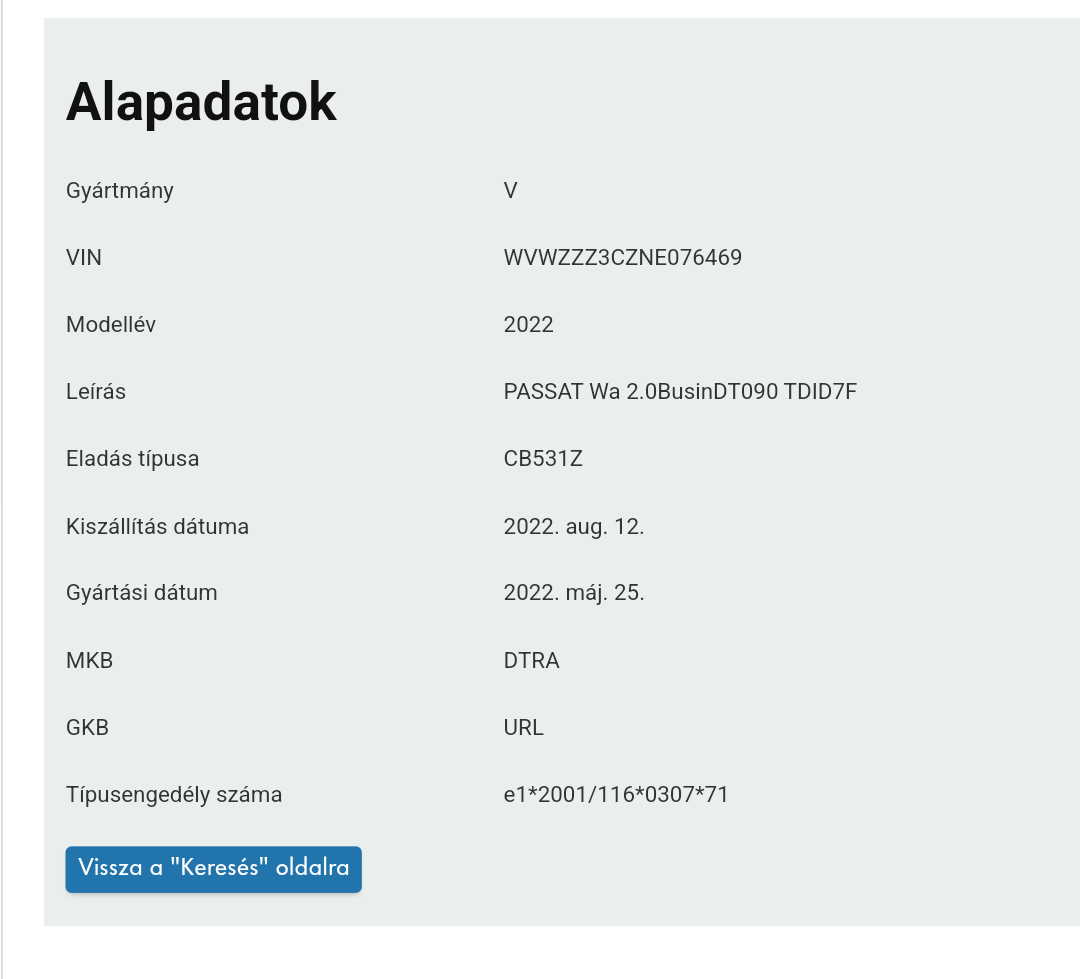
Task: Click the Gyártmány label
Action: (x=120, y=191)
